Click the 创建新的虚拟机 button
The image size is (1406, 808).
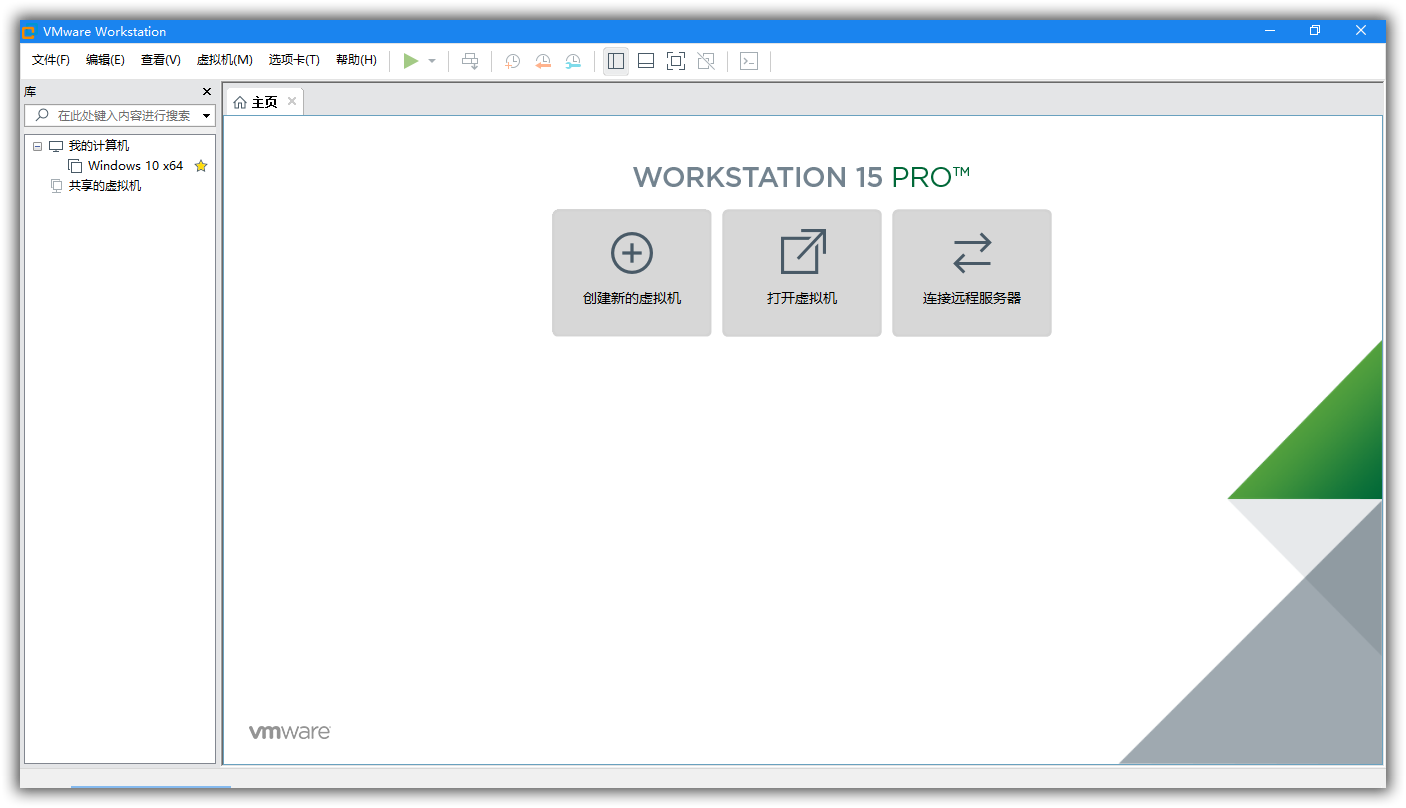[x=632, y=273]
